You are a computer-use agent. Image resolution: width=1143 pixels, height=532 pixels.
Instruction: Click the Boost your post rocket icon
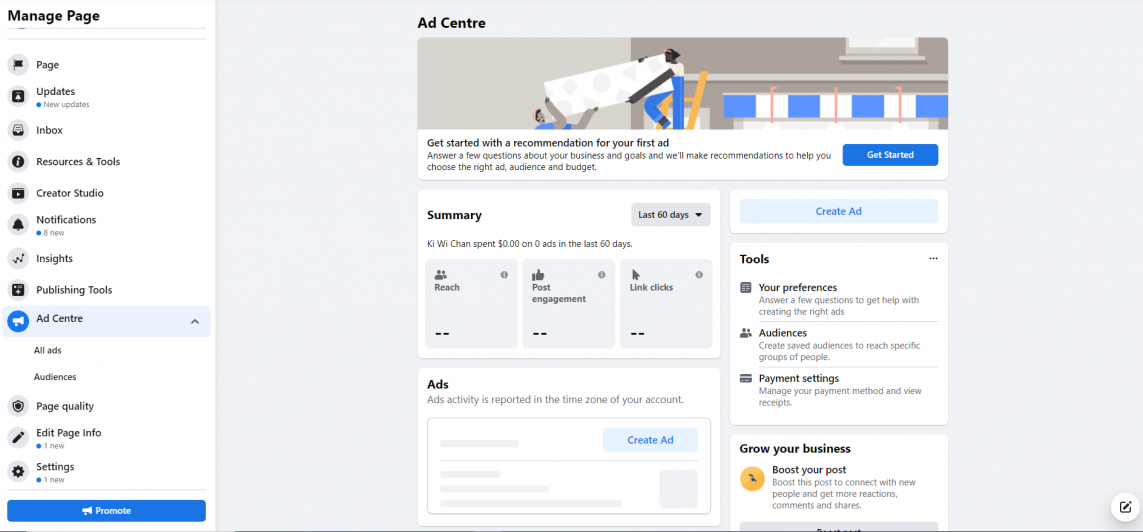point(752,479)
